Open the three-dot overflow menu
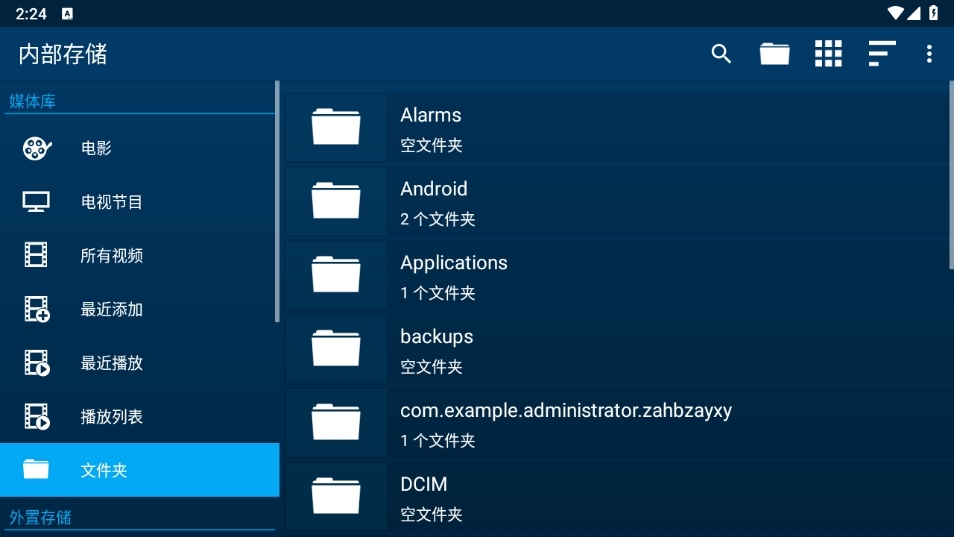 [929, 54]
